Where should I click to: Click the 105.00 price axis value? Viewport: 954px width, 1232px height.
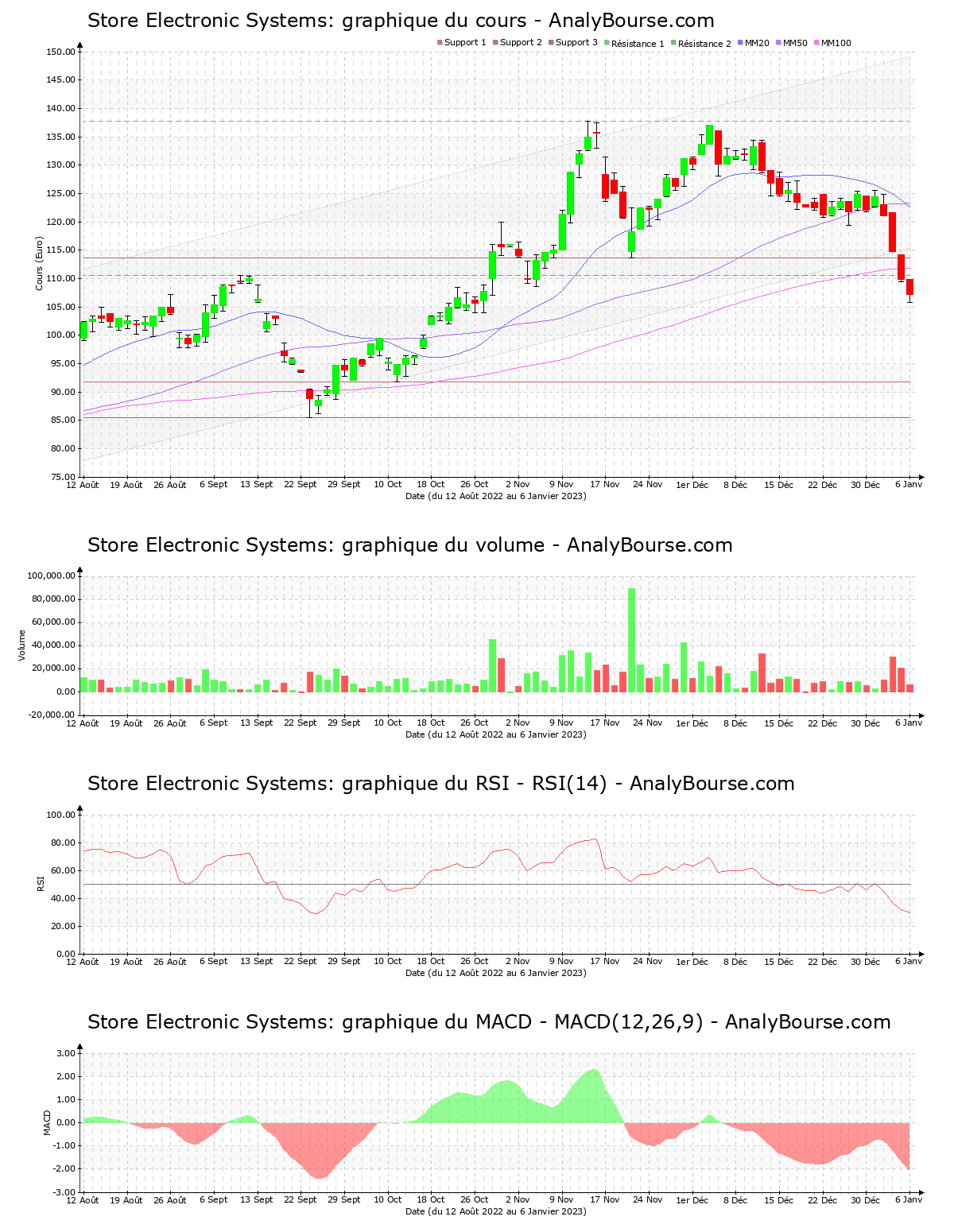[61, 307]
